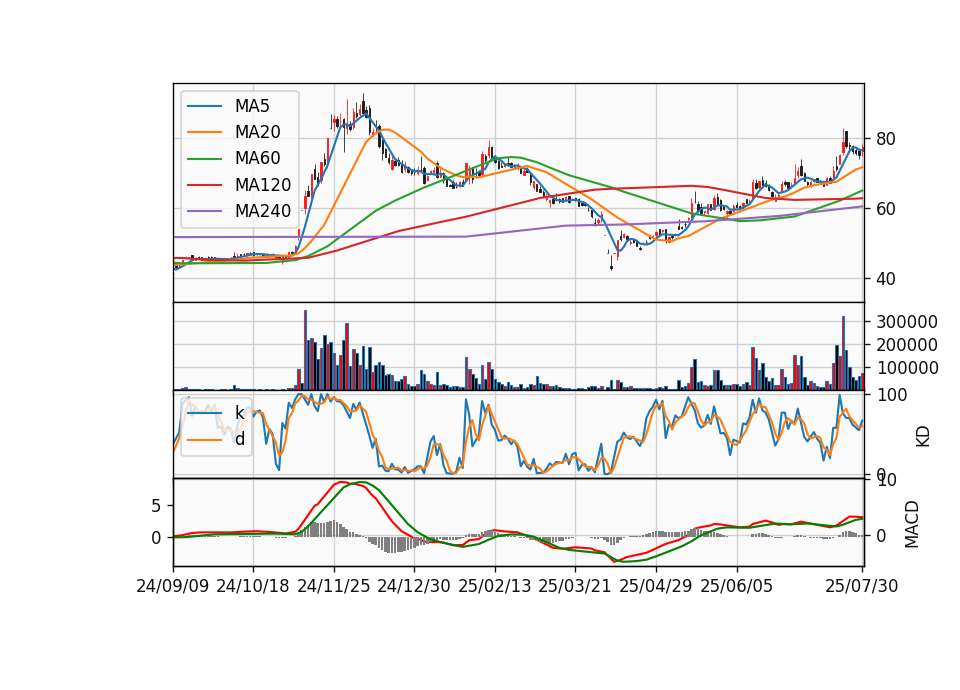Click the 40 price axis label
This screenshot has width=960, height=690.
pyautogui.click(x=885, y=279)
